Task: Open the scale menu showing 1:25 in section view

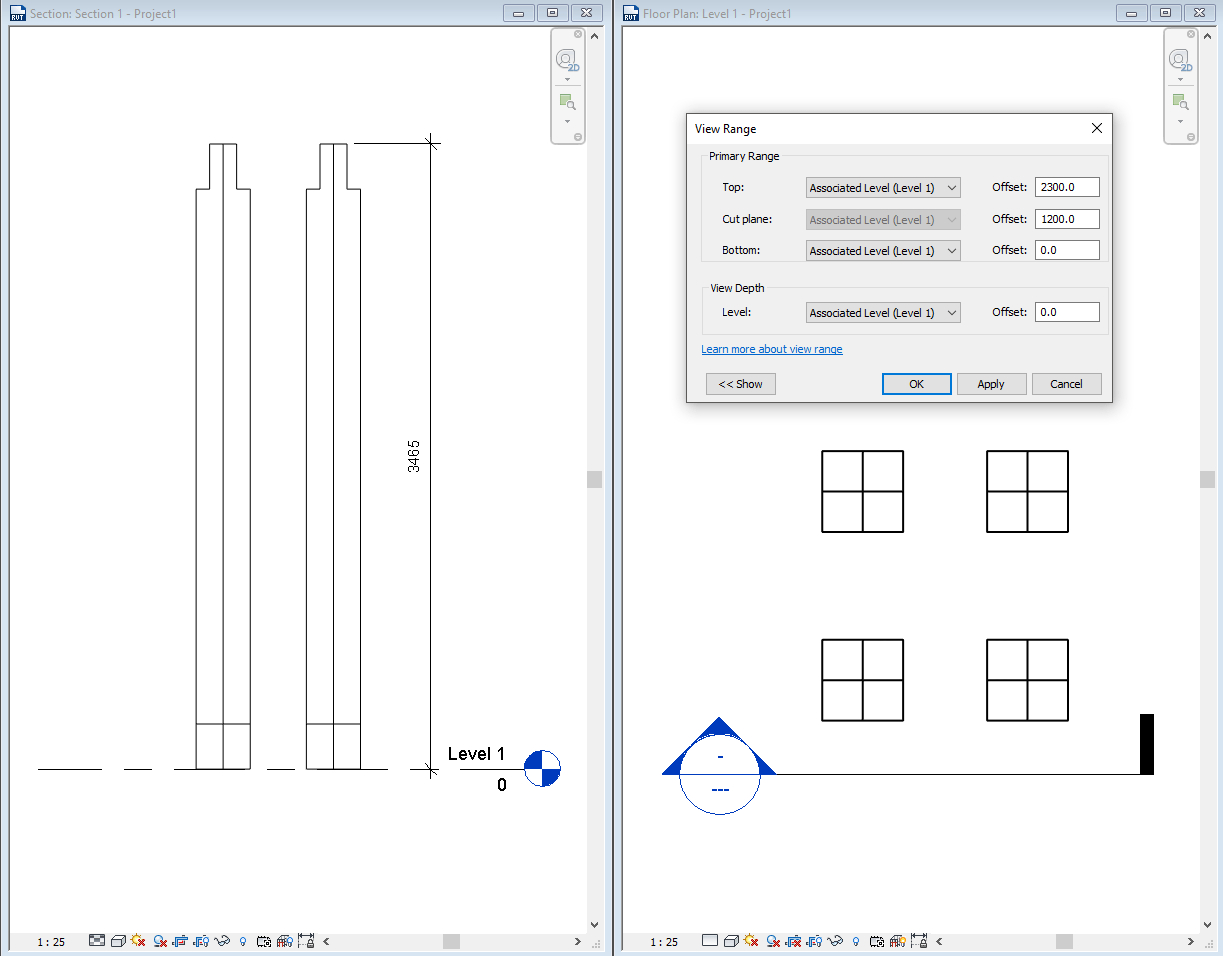Action: pos(50,941)
